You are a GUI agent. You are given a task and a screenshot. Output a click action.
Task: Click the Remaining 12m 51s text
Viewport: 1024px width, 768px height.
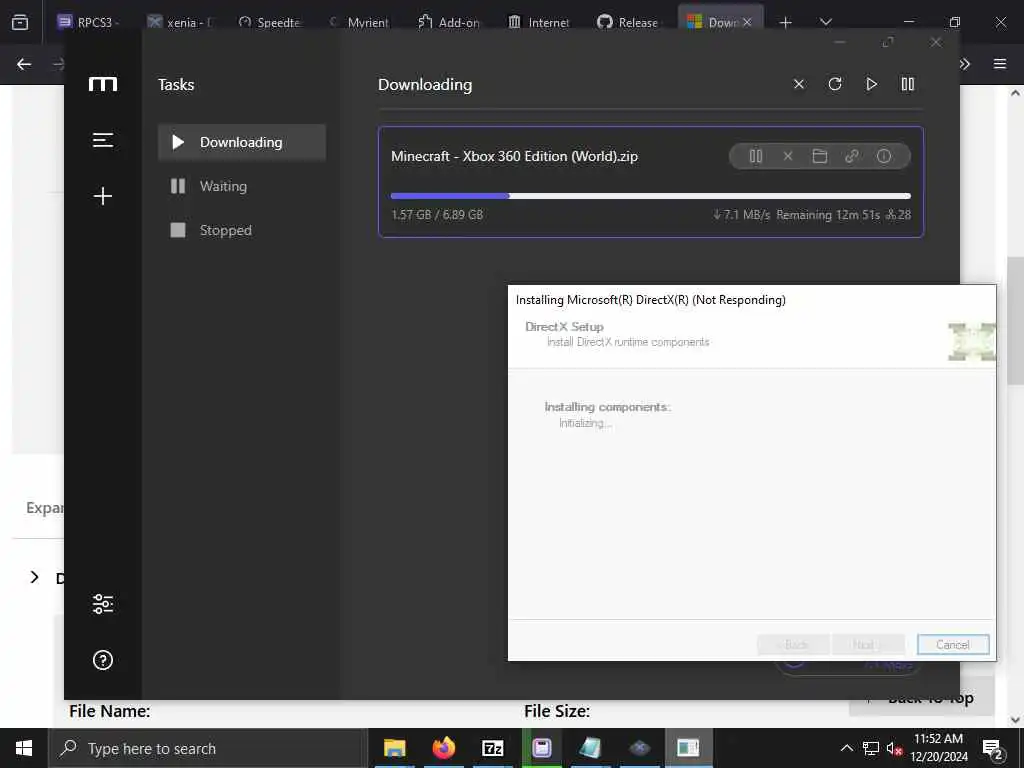click(827, 214)
